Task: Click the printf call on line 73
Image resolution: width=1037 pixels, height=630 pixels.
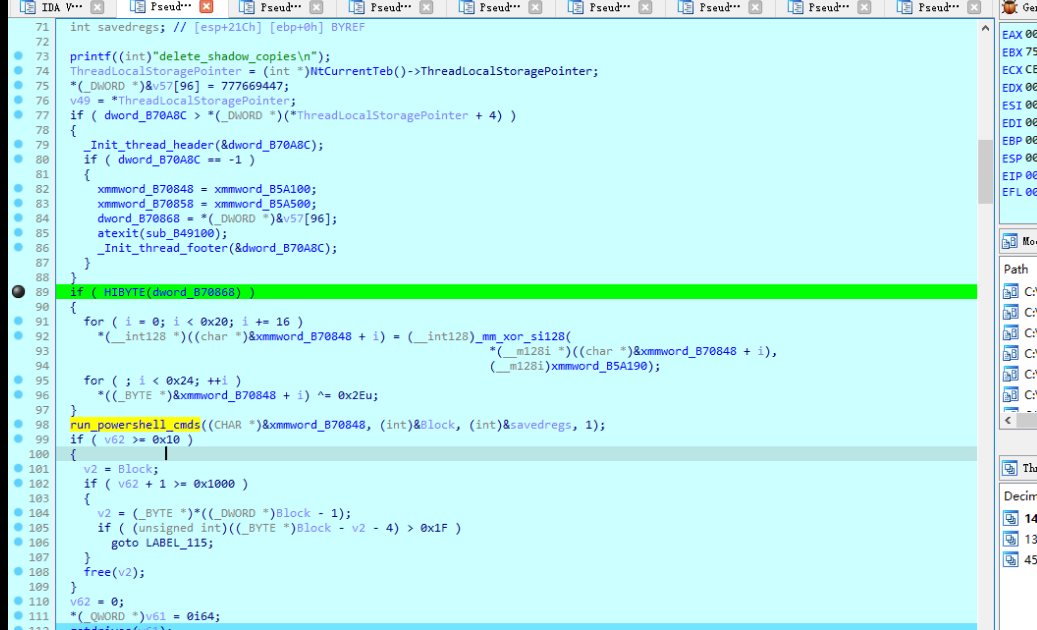Action: [x=90, y=56]
